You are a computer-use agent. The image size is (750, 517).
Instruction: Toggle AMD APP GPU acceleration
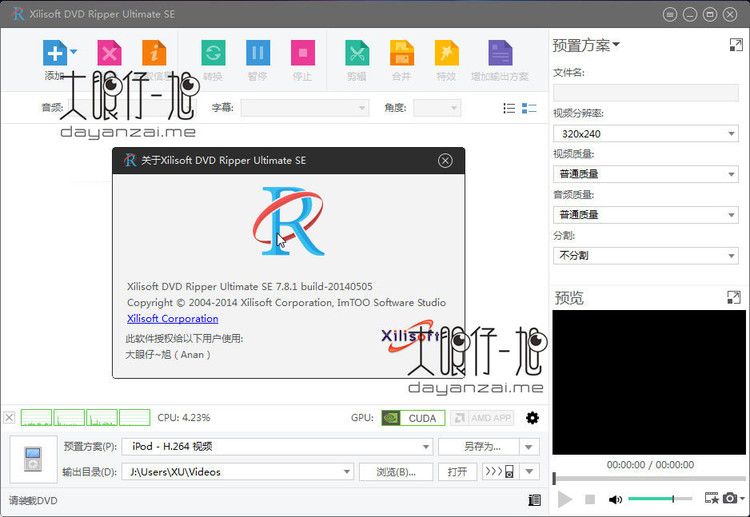coord(482,418)
